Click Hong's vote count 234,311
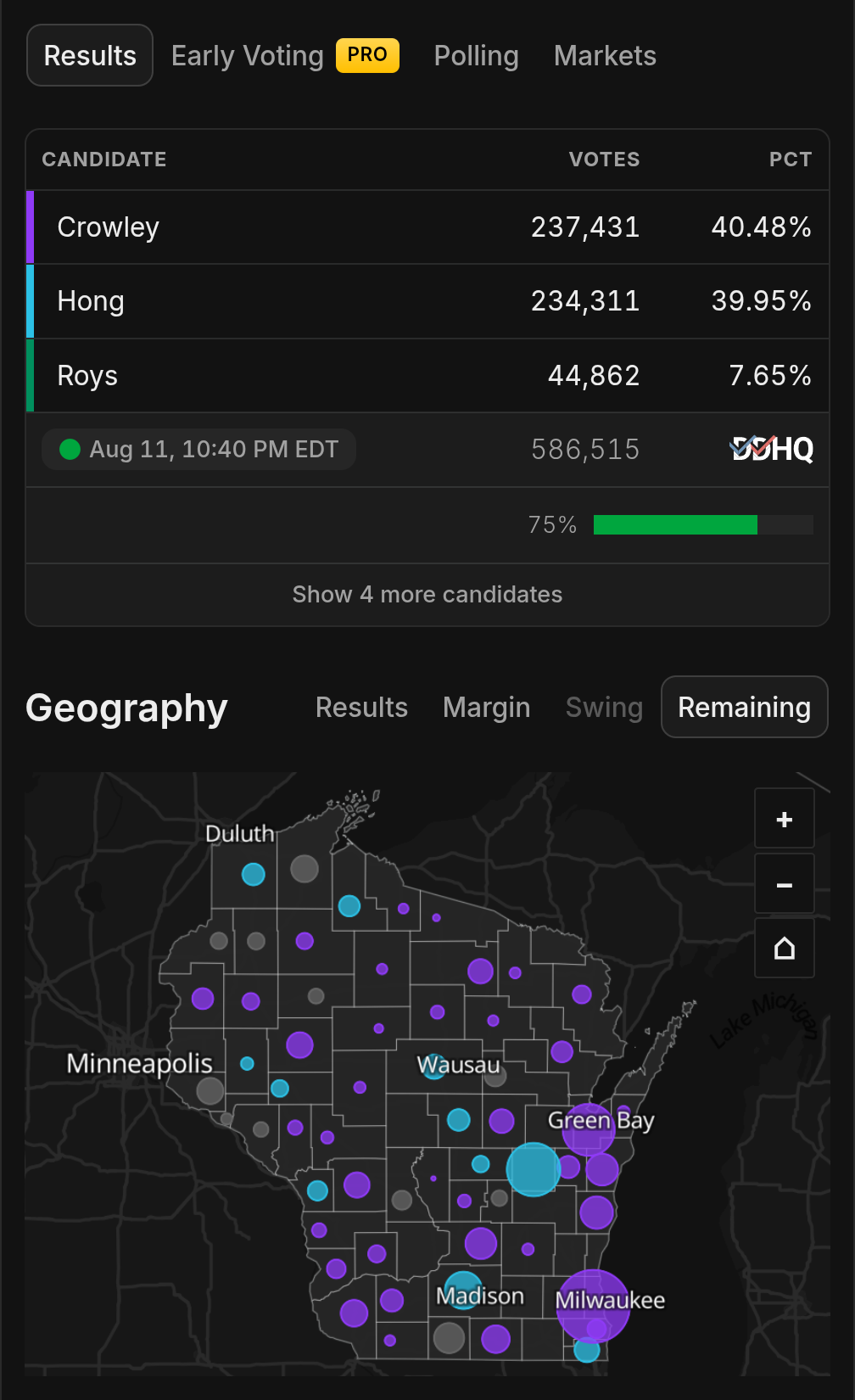The image size is (855, 1400). (x=585, y=301)
